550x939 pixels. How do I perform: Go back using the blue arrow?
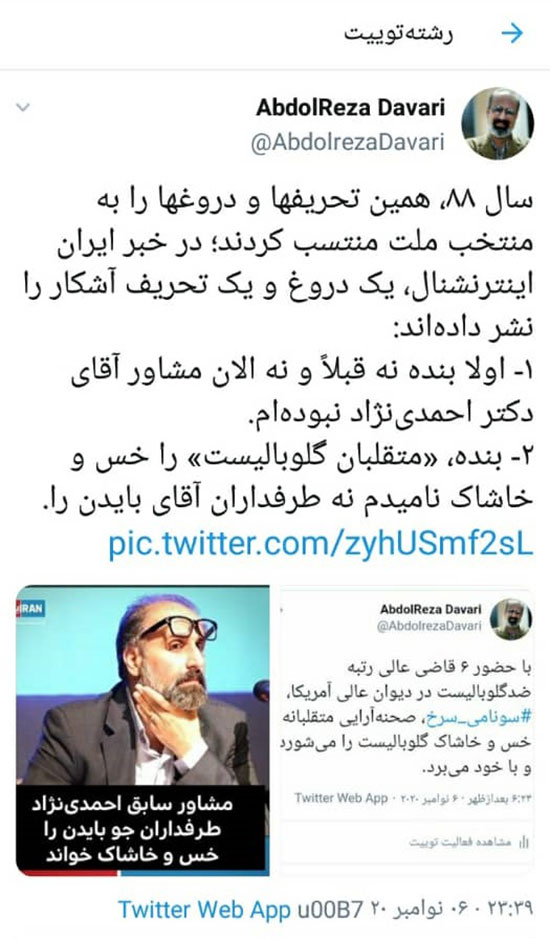512,34
